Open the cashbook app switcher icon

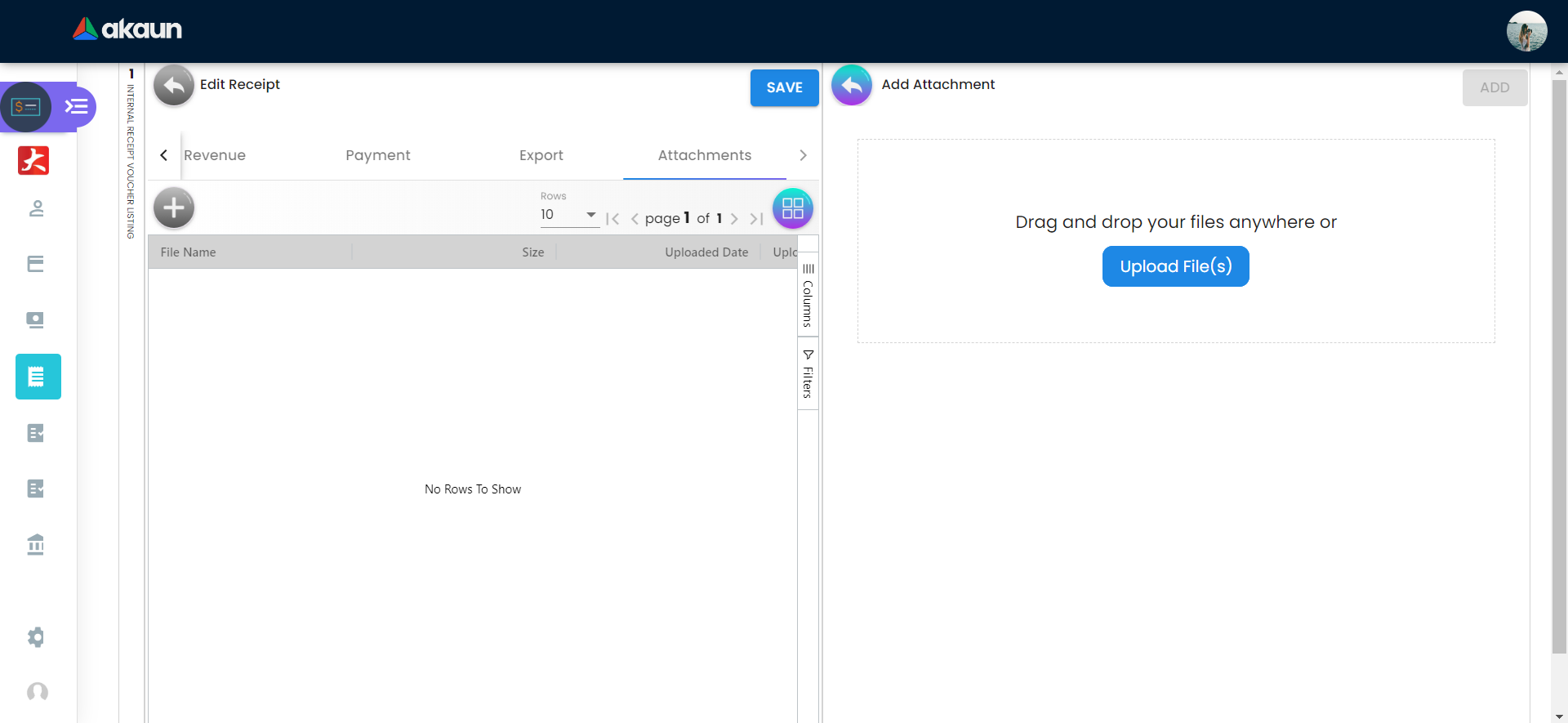26,107
